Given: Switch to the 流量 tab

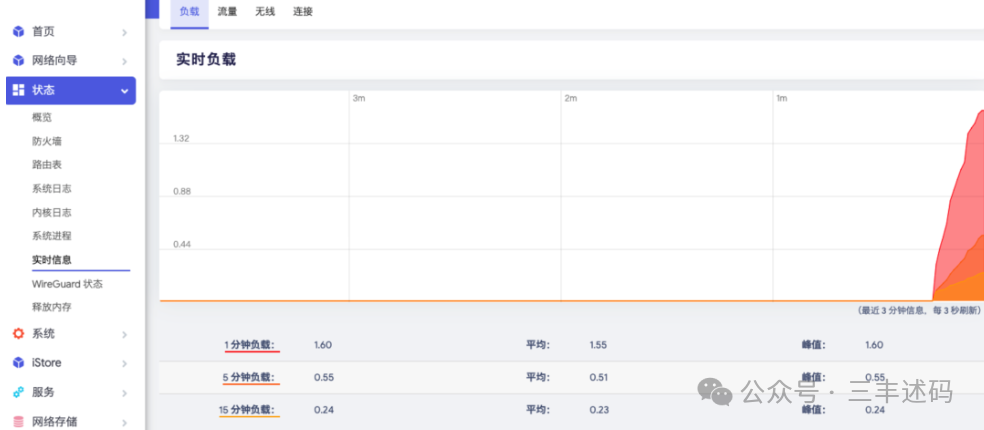Looking at the screenshot, I should pos(227,11).
